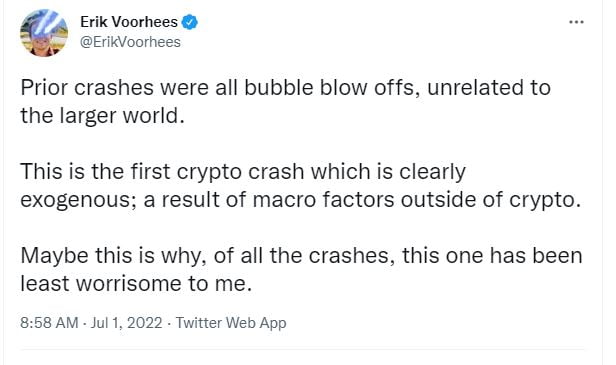Open the Twitter Web App source link
The height and width of the screenshot is (365, 616).
tap(231, 323)
